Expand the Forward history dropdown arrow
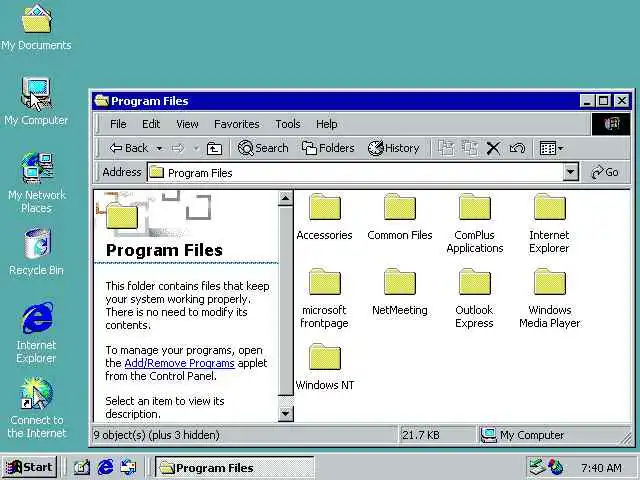This screenshot has height=480, width=640. pyautogui.click(x=196, y=149)
